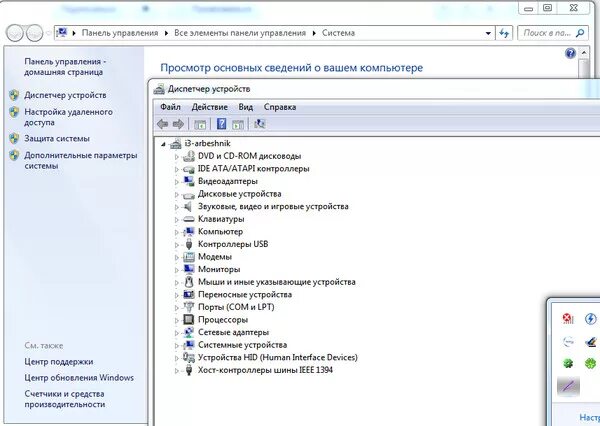
Task: Click the IDE ATA/ATAPI controllers icon
Action: [189, 169]
